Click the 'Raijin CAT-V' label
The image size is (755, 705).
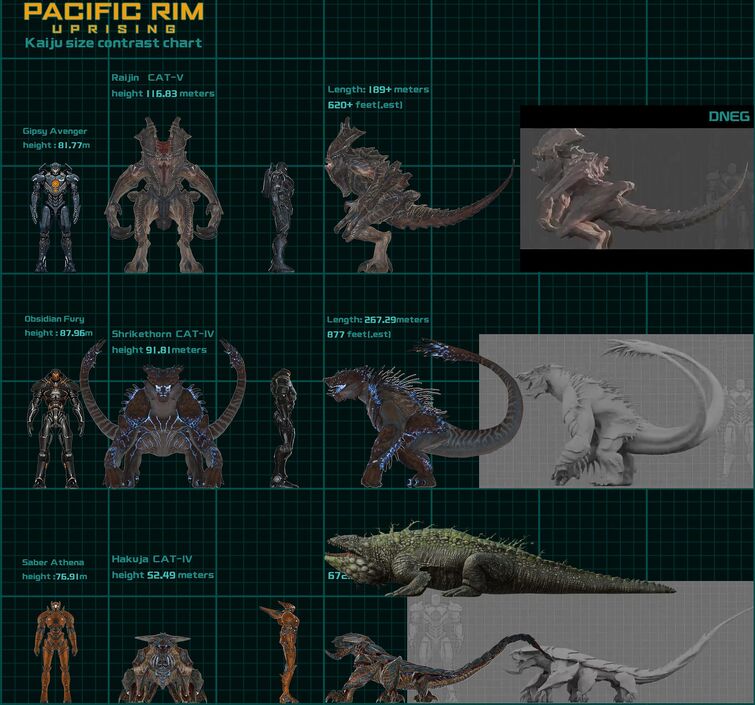[147, 78]
